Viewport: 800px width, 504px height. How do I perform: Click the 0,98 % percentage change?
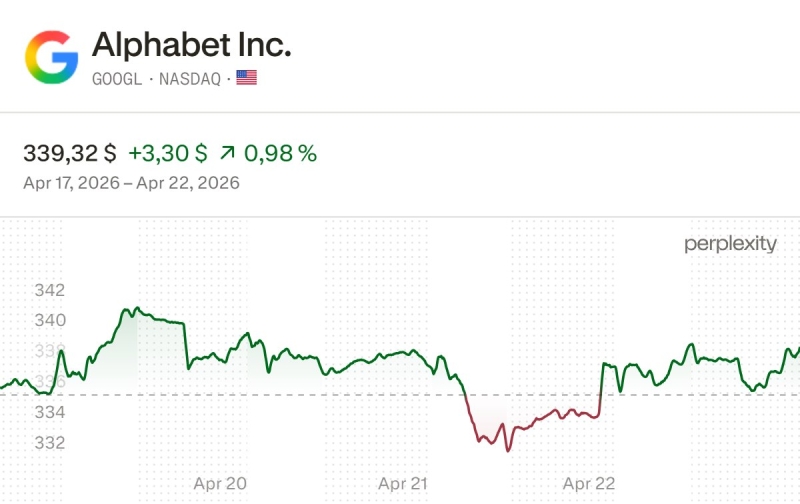pos(281,153)
